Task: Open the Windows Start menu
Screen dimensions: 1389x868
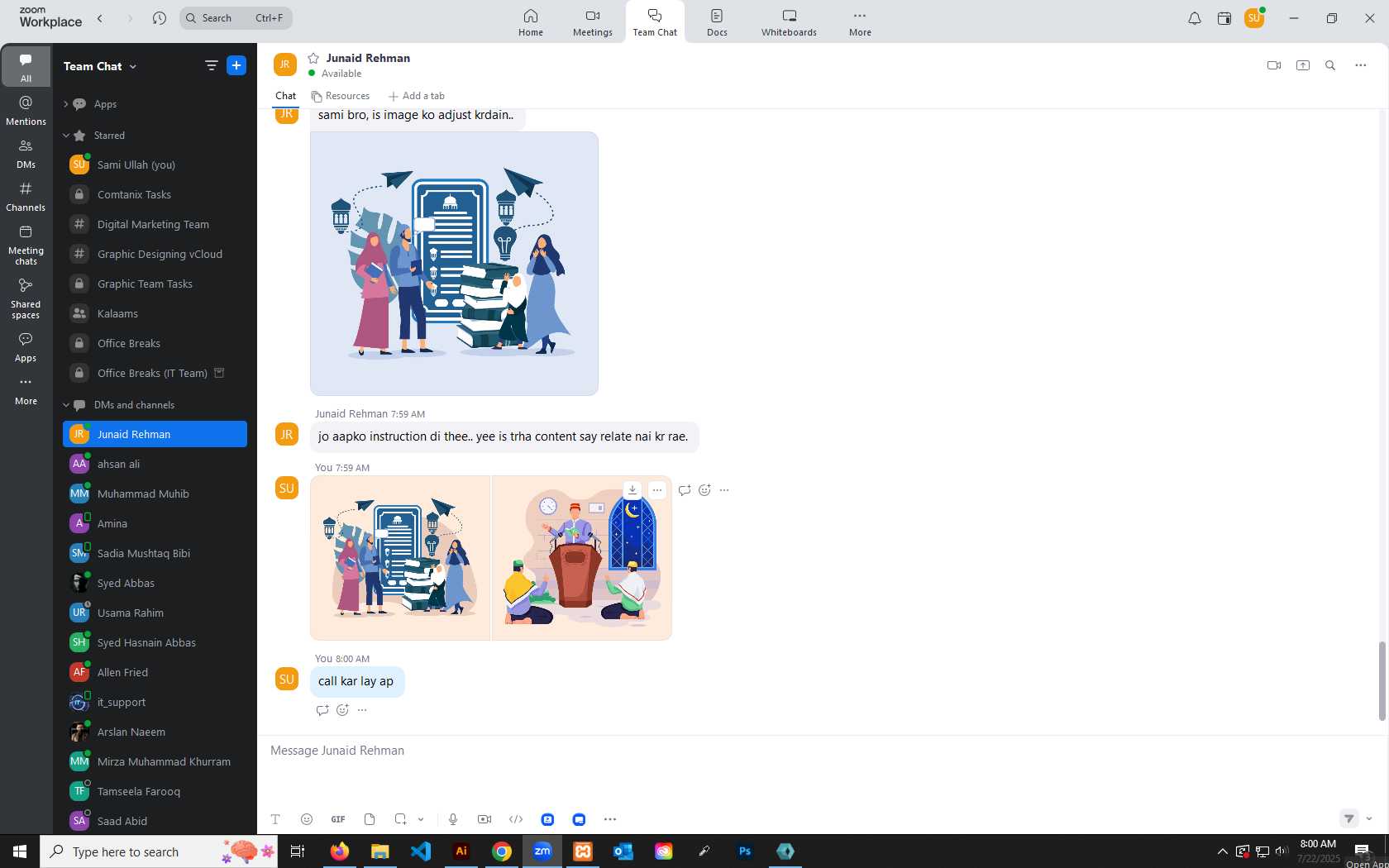Action: point(20,851)
